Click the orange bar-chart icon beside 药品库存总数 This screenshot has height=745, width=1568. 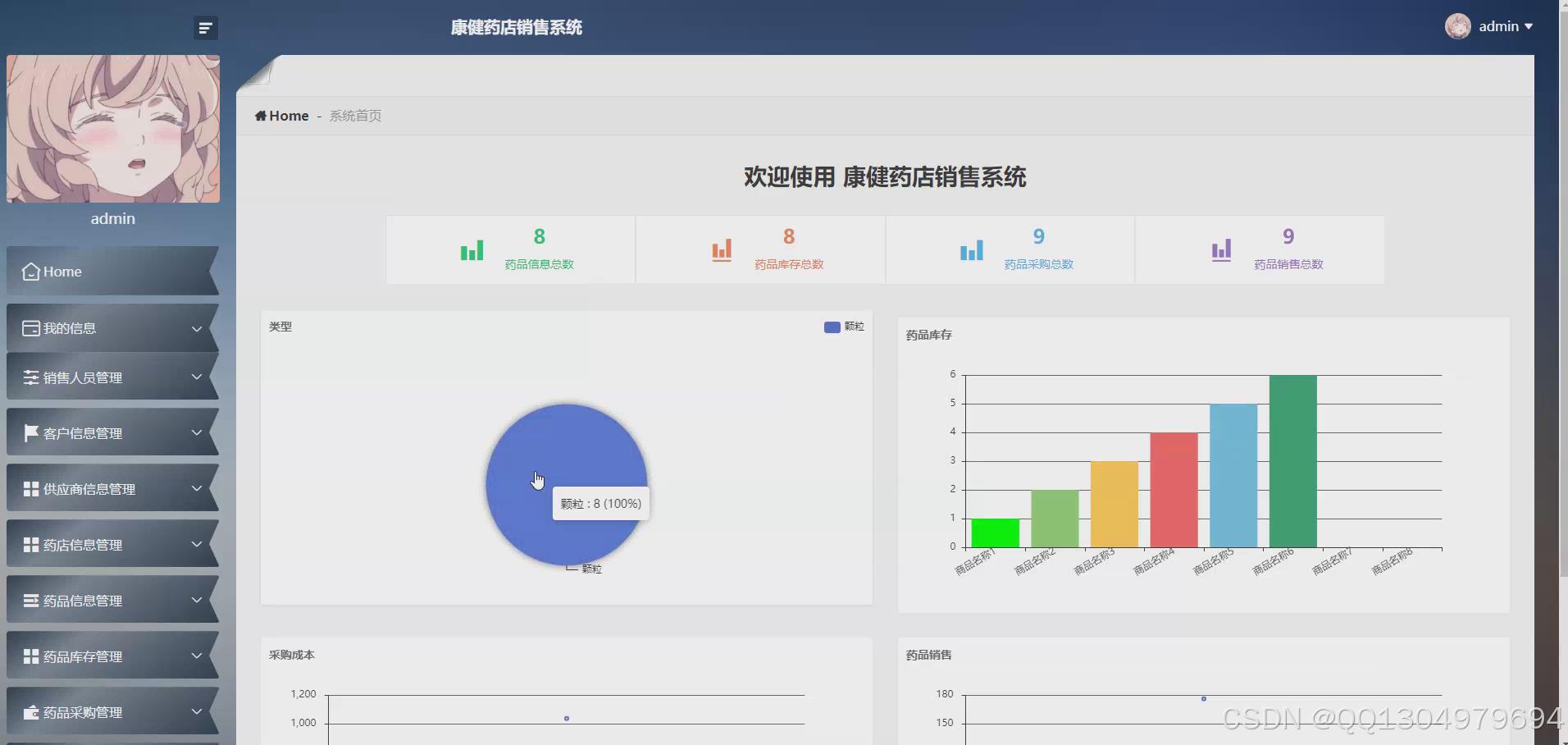721,249
